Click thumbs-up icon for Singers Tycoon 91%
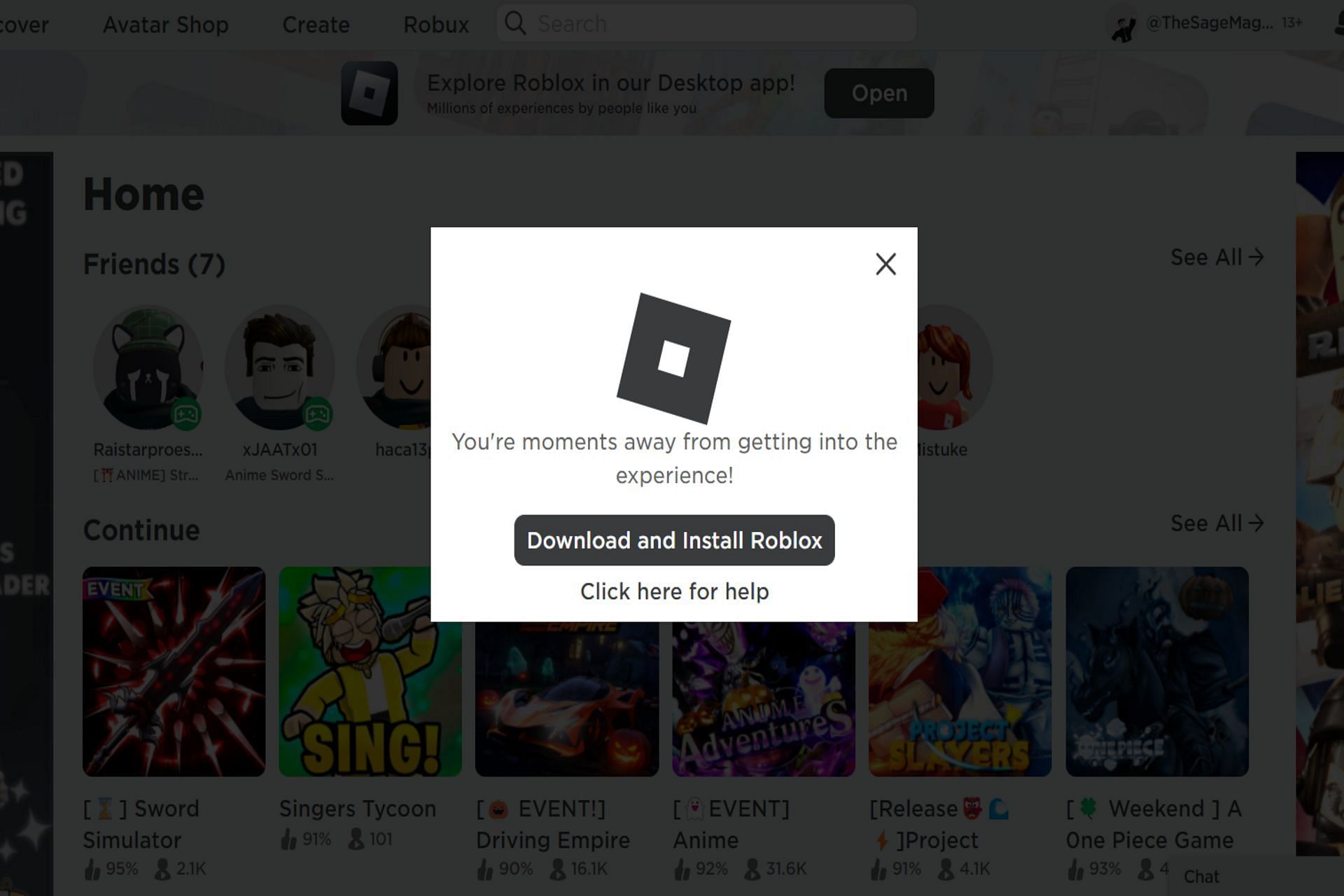The width and height of the screenshot is (1344, 896). point(288,839)
